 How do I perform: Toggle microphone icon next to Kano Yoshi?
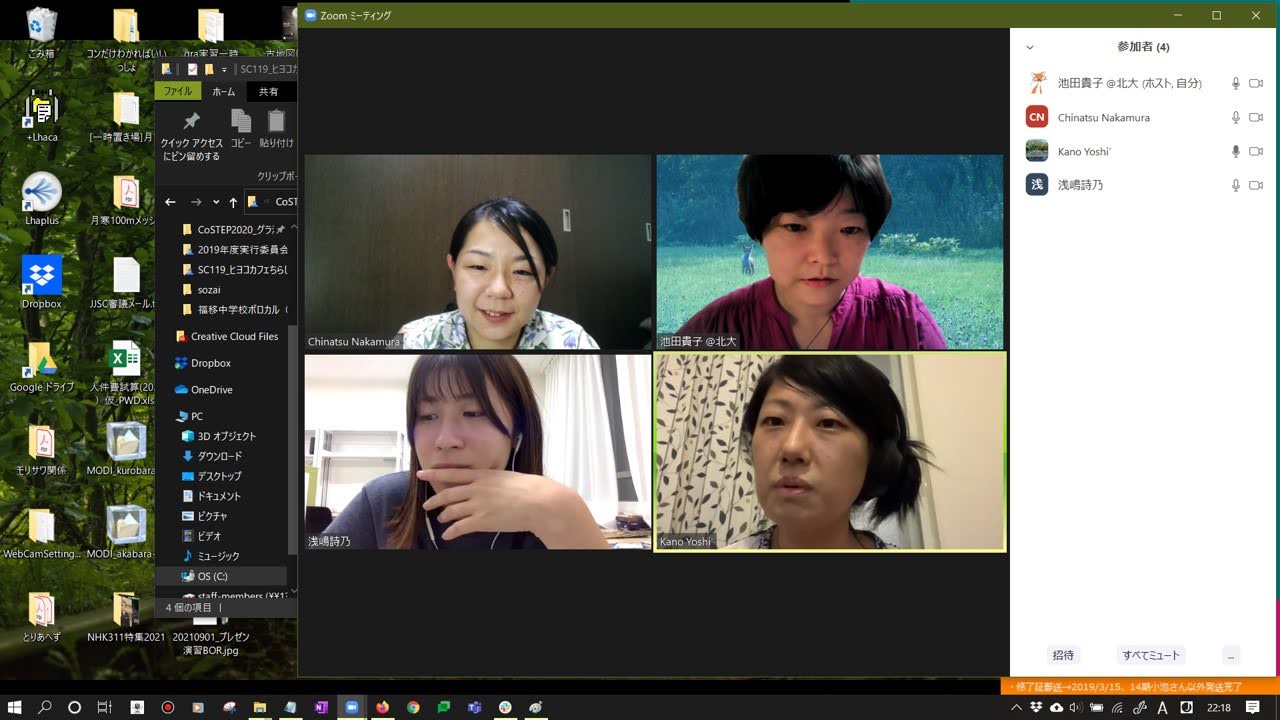click(x=1236, y=152)
